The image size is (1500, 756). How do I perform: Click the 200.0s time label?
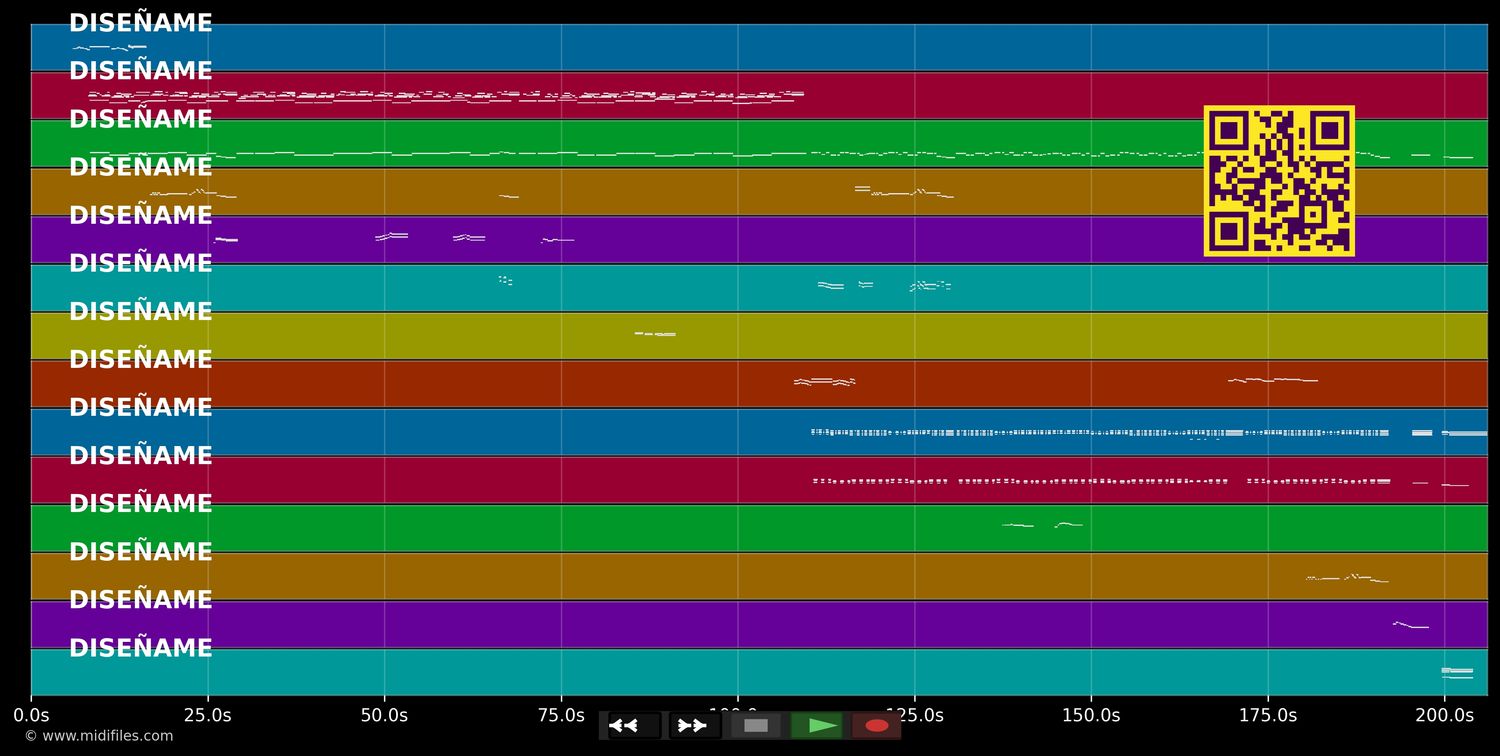pyautogui.click(x=1444, y=715)
